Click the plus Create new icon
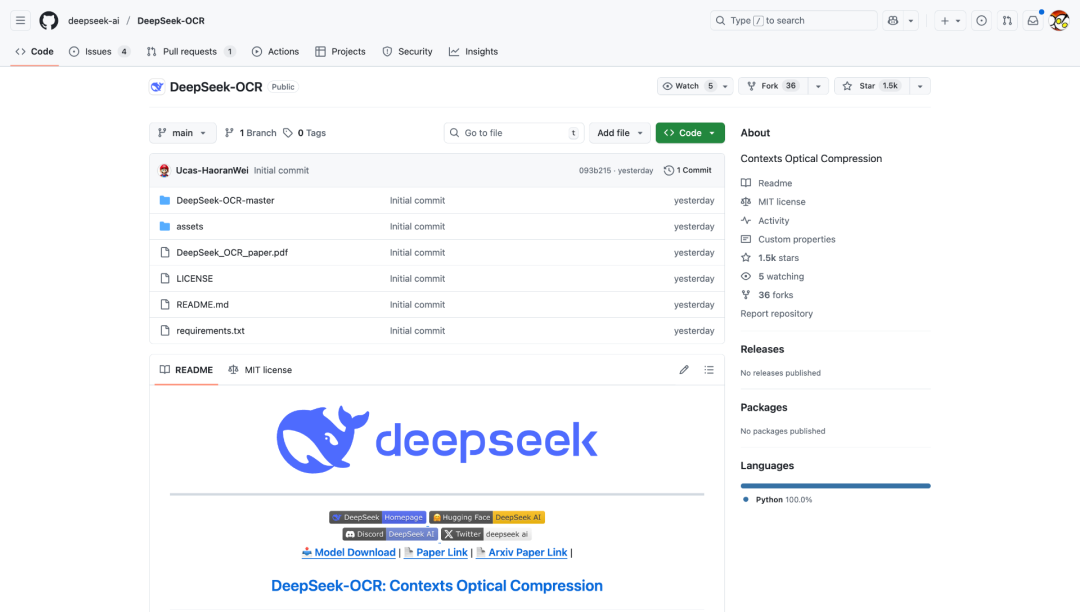 tap(944, 21)
